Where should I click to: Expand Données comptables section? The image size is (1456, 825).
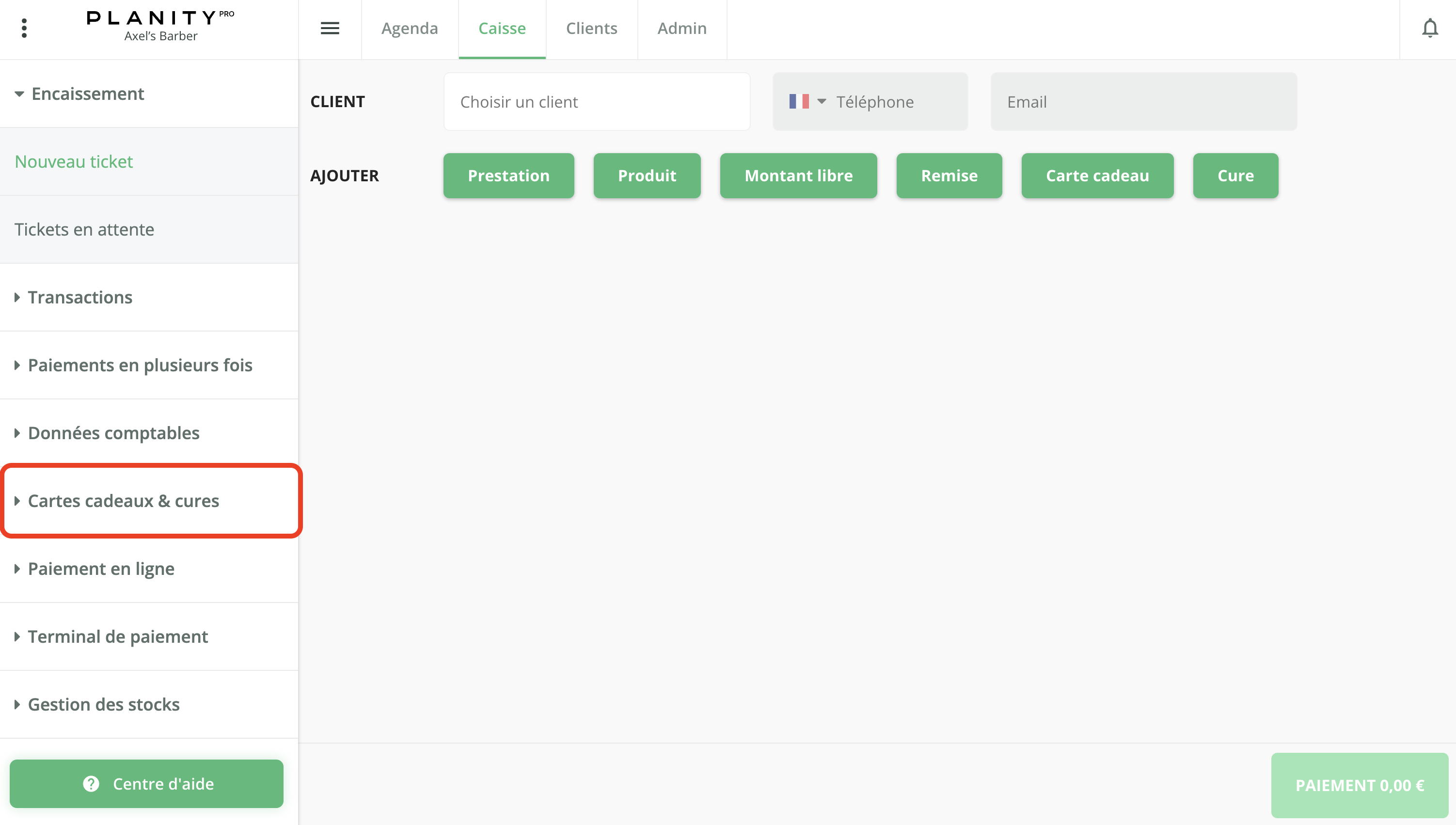tap(113, 433)
